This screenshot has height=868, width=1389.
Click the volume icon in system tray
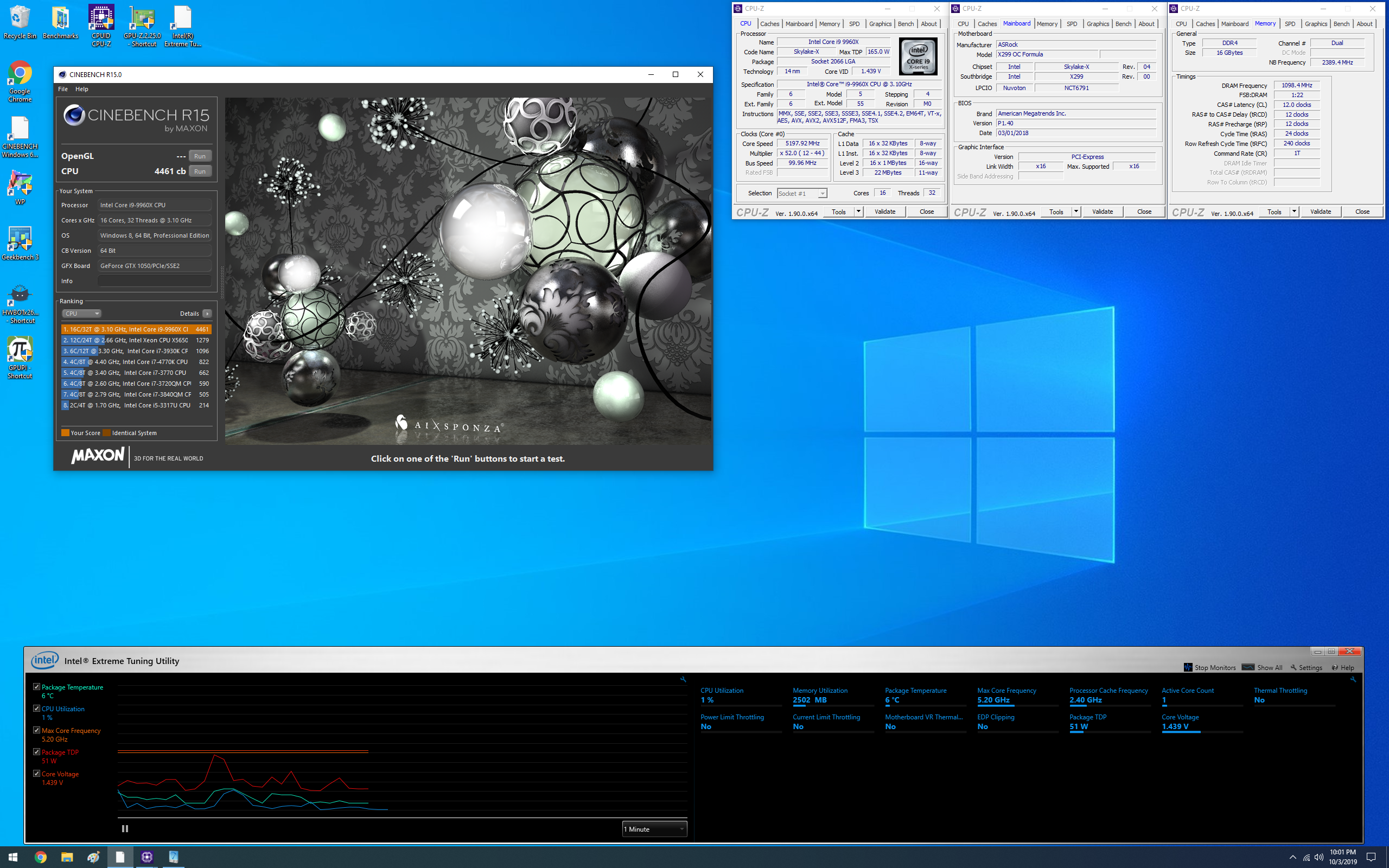[x=1319, y=858]
